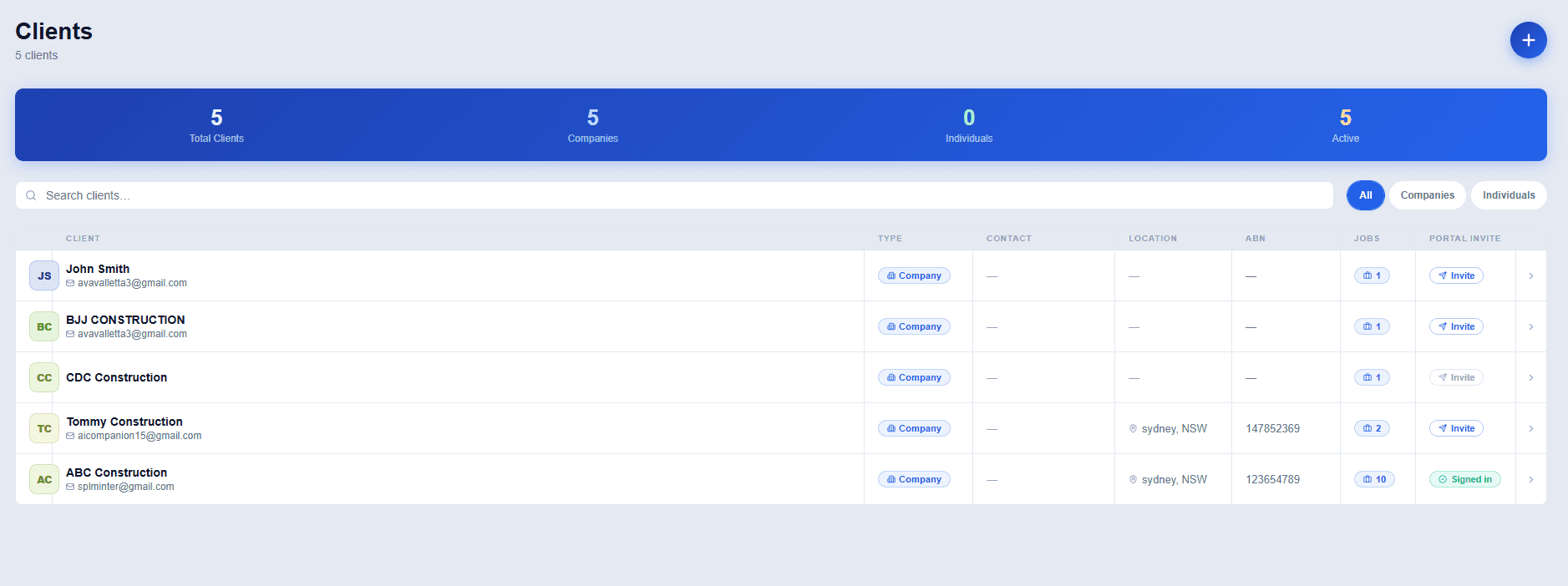
Task: Open the Tommy Construction client name
Action: pos(124,422)
